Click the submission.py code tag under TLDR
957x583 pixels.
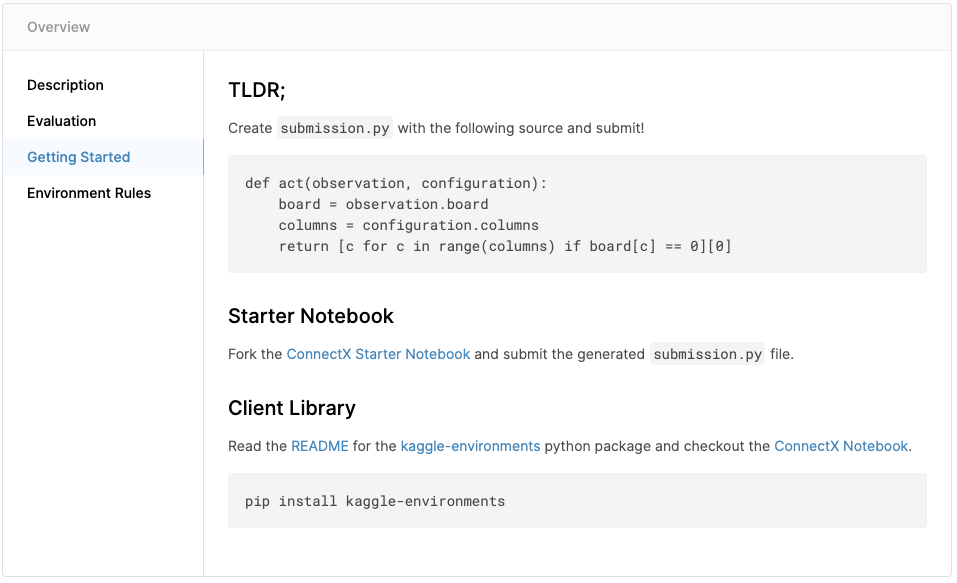(x=336, y=128)
